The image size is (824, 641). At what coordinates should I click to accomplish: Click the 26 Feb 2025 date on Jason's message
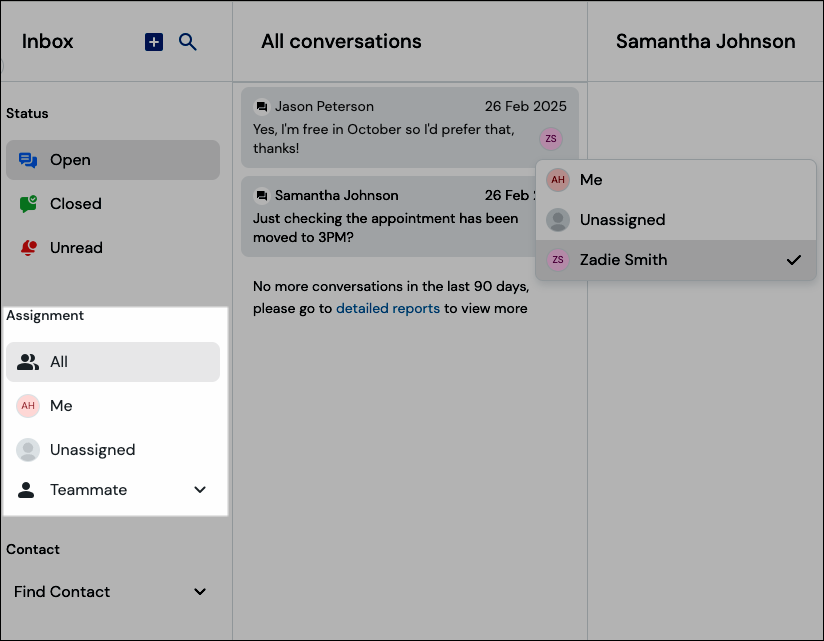click(x=526, y=106)
